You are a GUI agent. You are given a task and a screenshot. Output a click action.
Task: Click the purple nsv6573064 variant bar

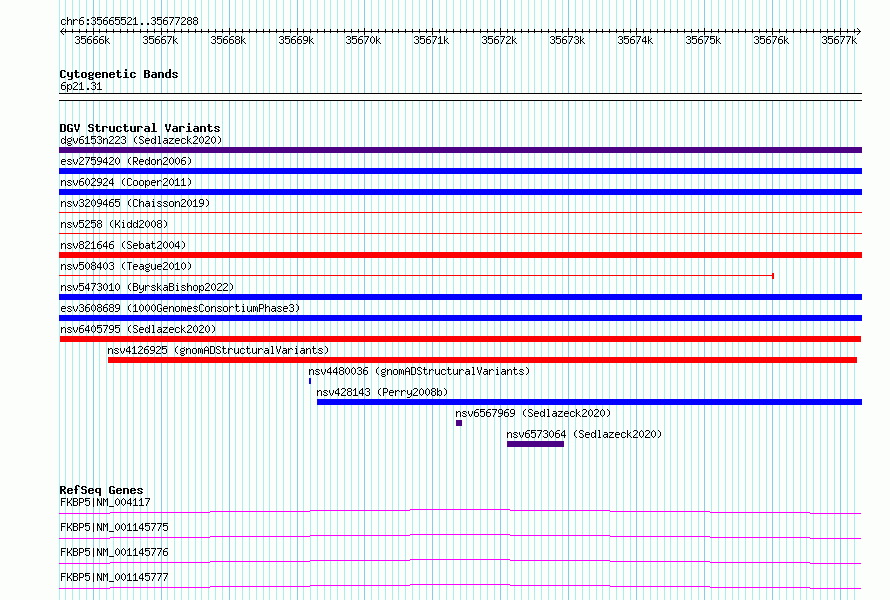tap(535, 444)
